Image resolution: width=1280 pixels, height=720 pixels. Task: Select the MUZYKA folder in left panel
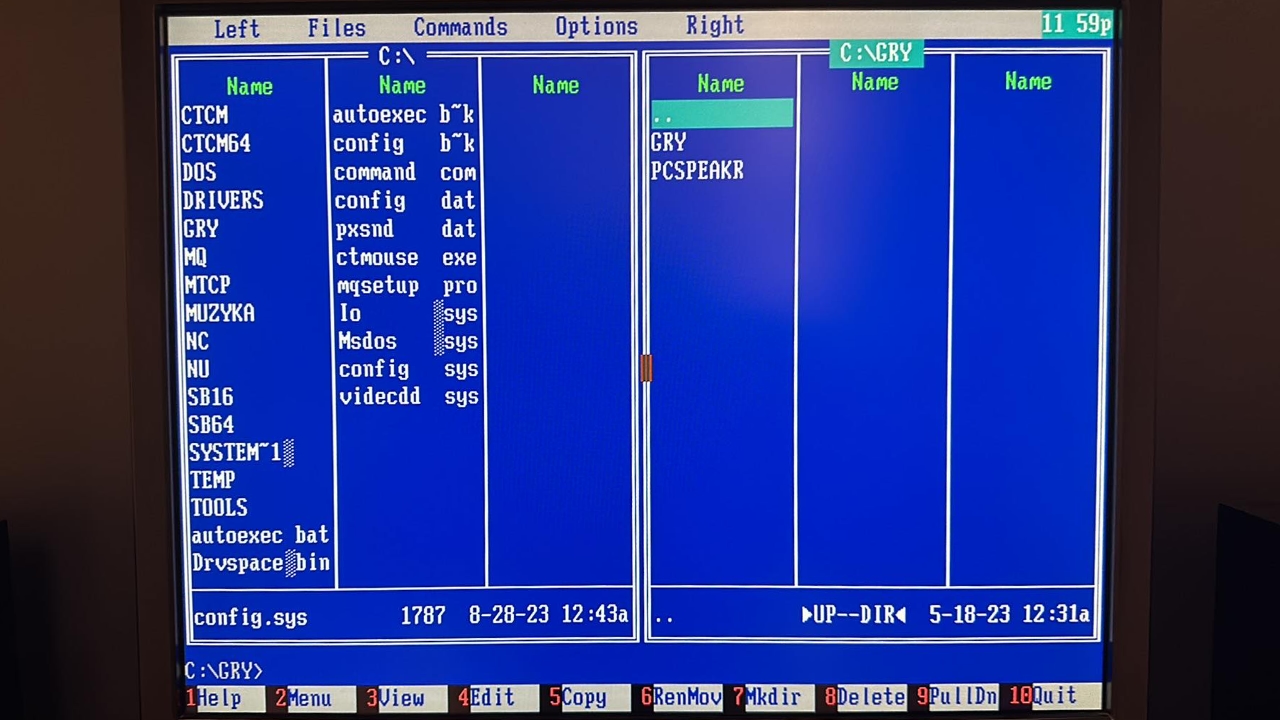point(220,313)
